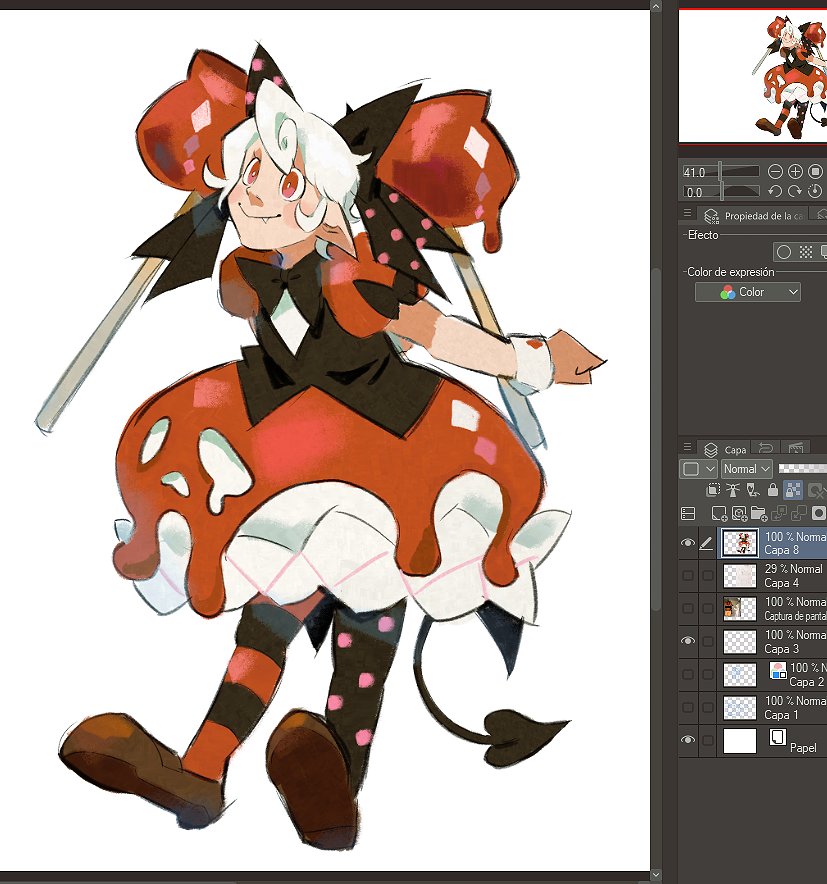
Task: Clip layer to layer below icon
Action: [x=713, y=490]
